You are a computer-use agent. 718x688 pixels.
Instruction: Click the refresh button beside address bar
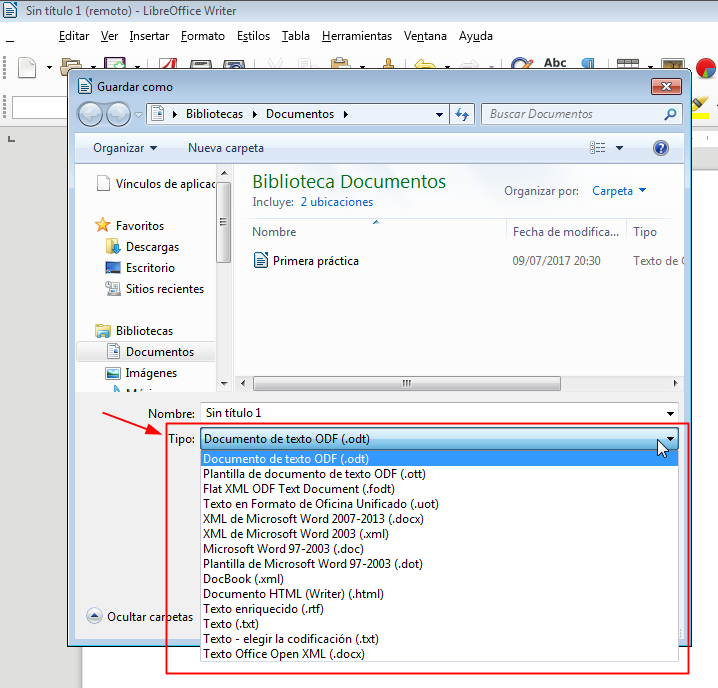[462, 114]
